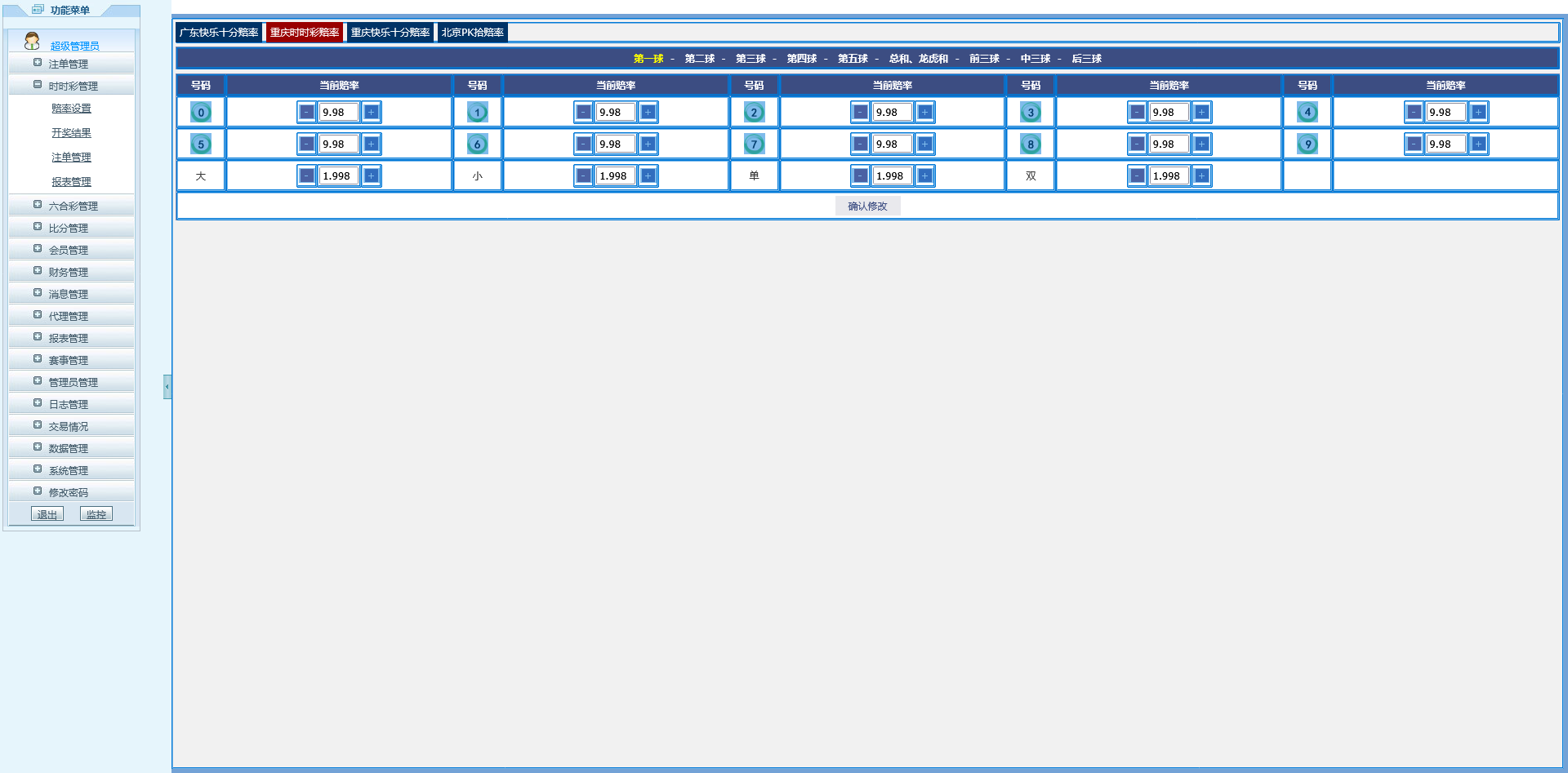The height and width of the screenshot is (773, 1568).
Task: Click the 监控 monitor button
Action: point(96,514)
